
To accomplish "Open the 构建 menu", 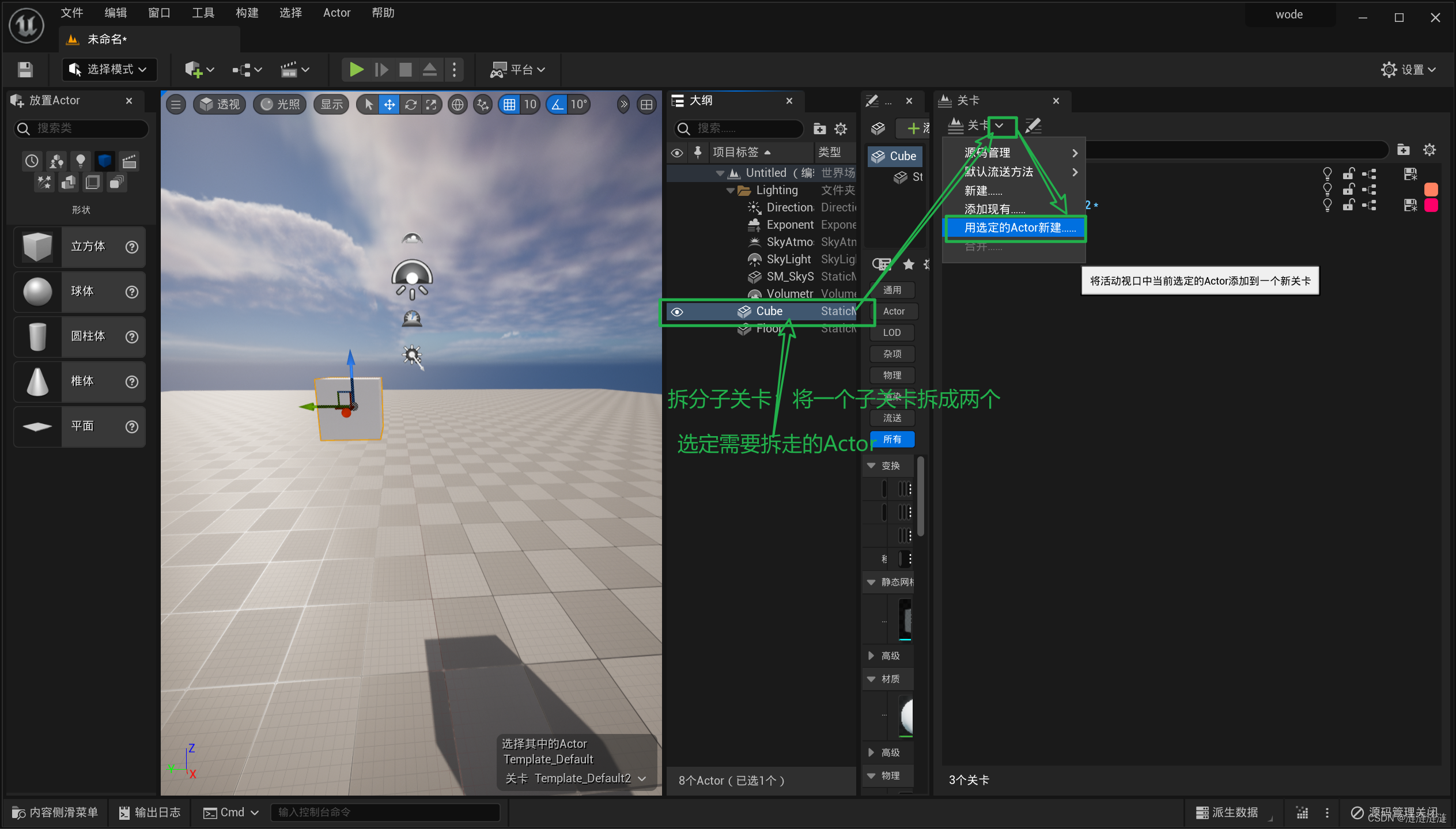I will tap(247, 13).
